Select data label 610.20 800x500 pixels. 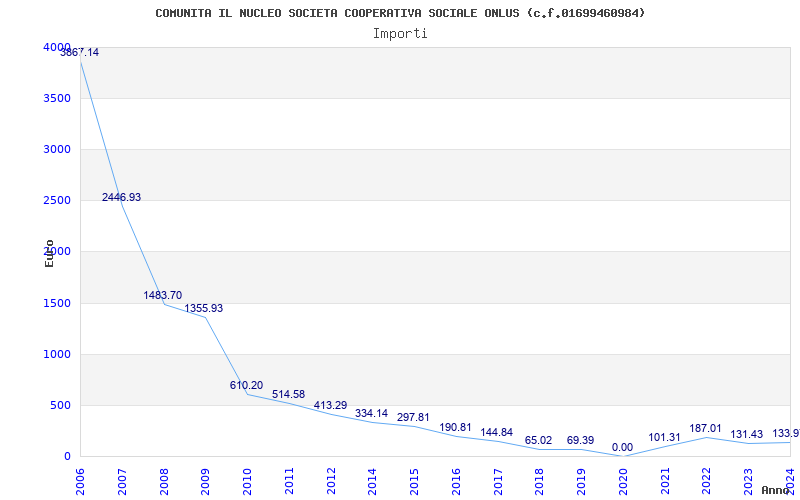click(x=246, y=385)
